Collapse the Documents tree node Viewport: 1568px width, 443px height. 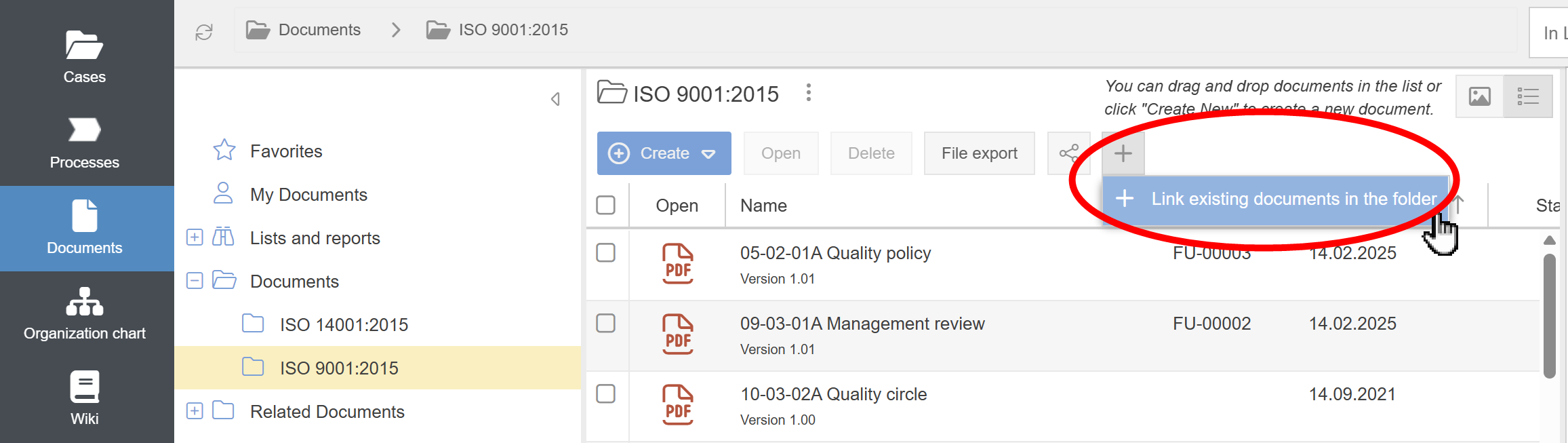click(x=195, y=281)
